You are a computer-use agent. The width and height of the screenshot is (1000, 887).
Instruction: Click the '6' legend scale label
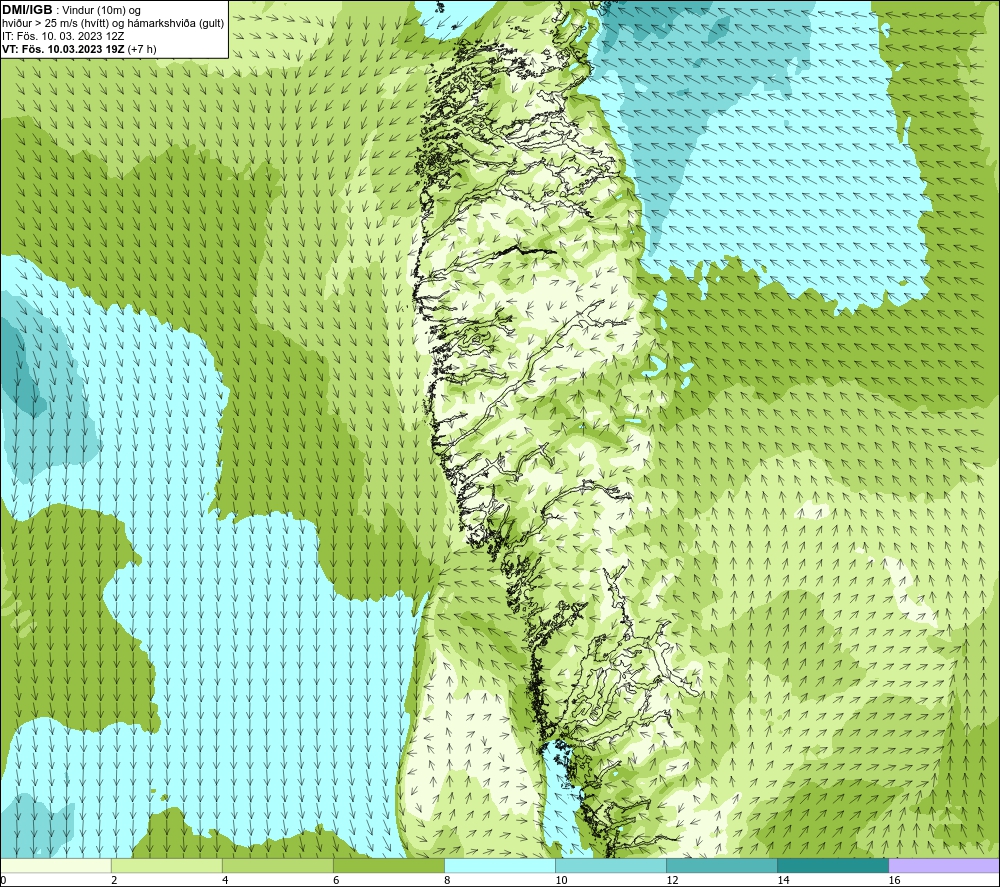click(336, 881)
